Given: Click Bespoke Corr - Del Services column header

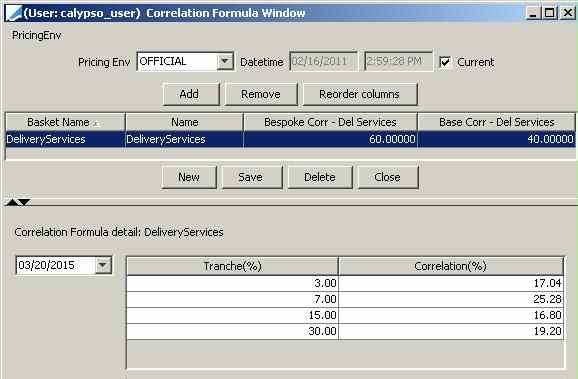Looking at the screenshot, I should [330, 122].
